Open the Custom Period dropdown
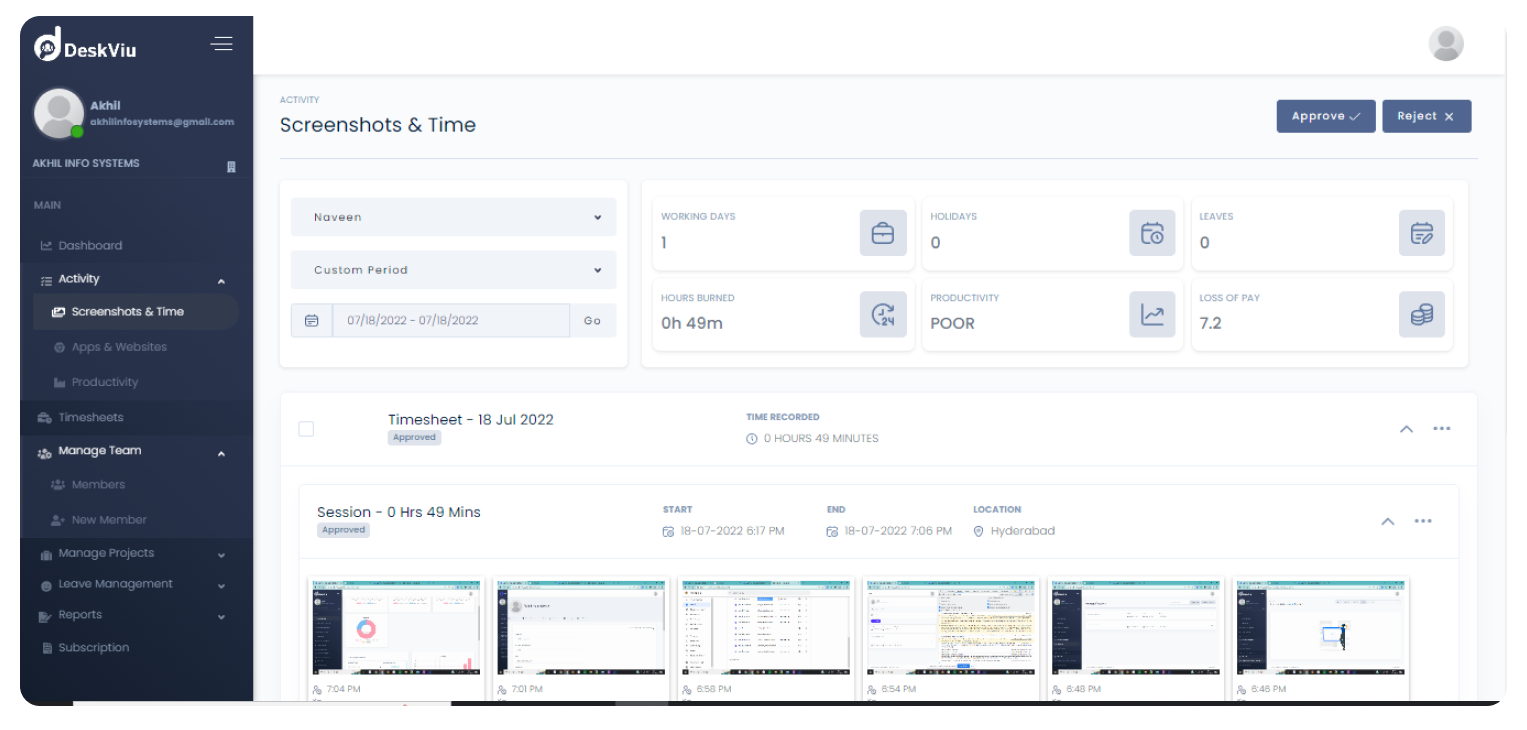The width and height of the screenshot is (1527, 730). point(452,270)
